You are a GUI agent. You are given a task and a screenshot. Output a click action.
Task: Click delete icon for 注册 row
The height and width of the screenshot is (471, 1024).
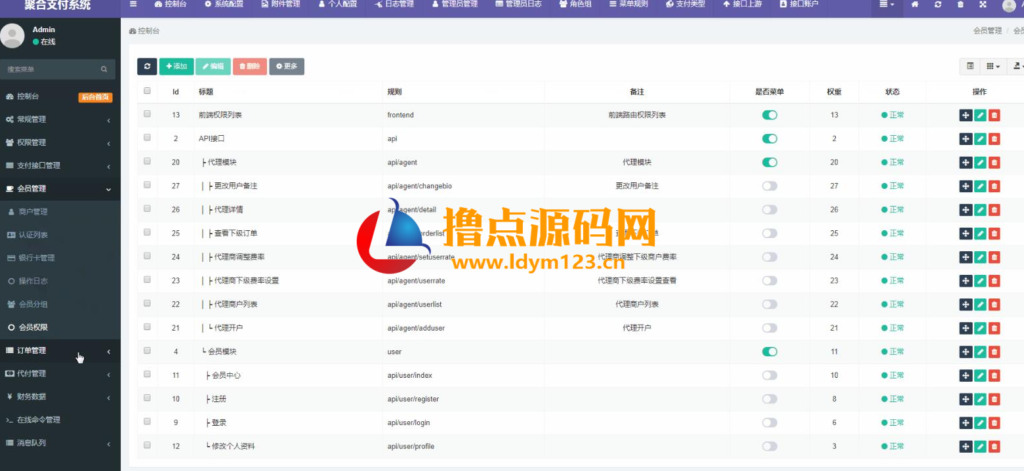pos(994,398)
